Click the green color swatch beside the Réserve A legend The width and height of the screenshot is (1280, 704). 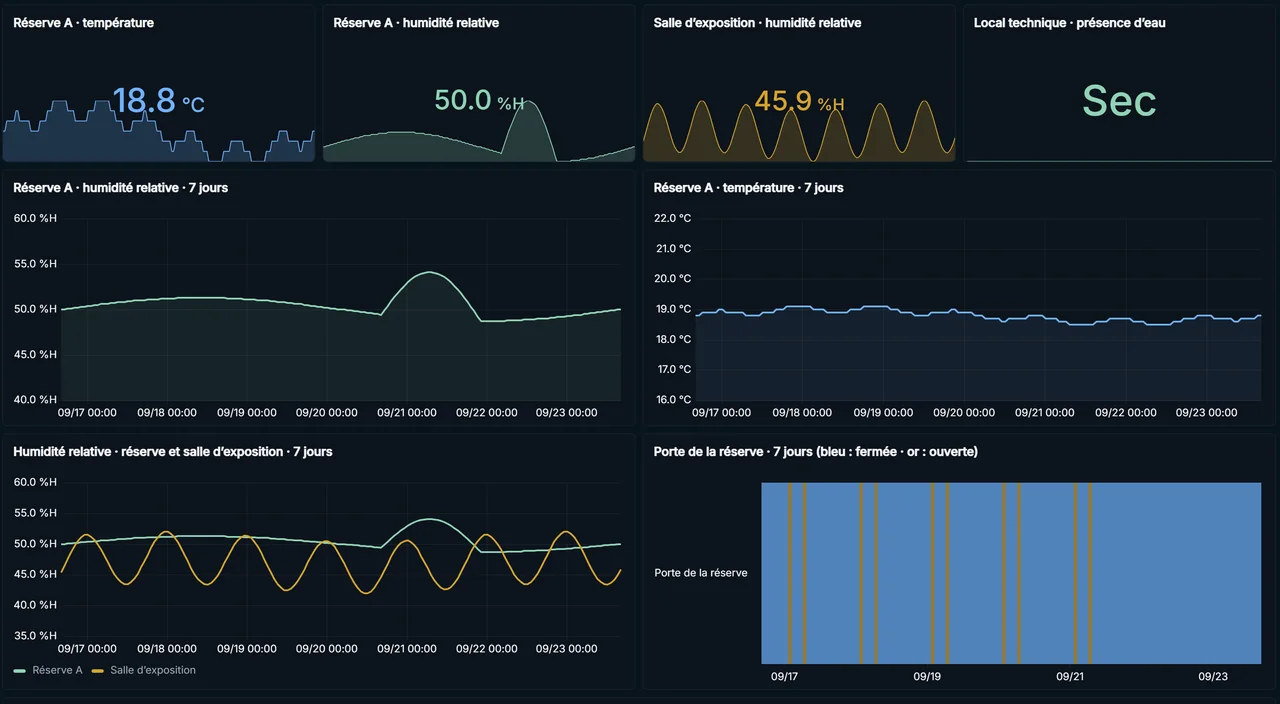[20, 670]
